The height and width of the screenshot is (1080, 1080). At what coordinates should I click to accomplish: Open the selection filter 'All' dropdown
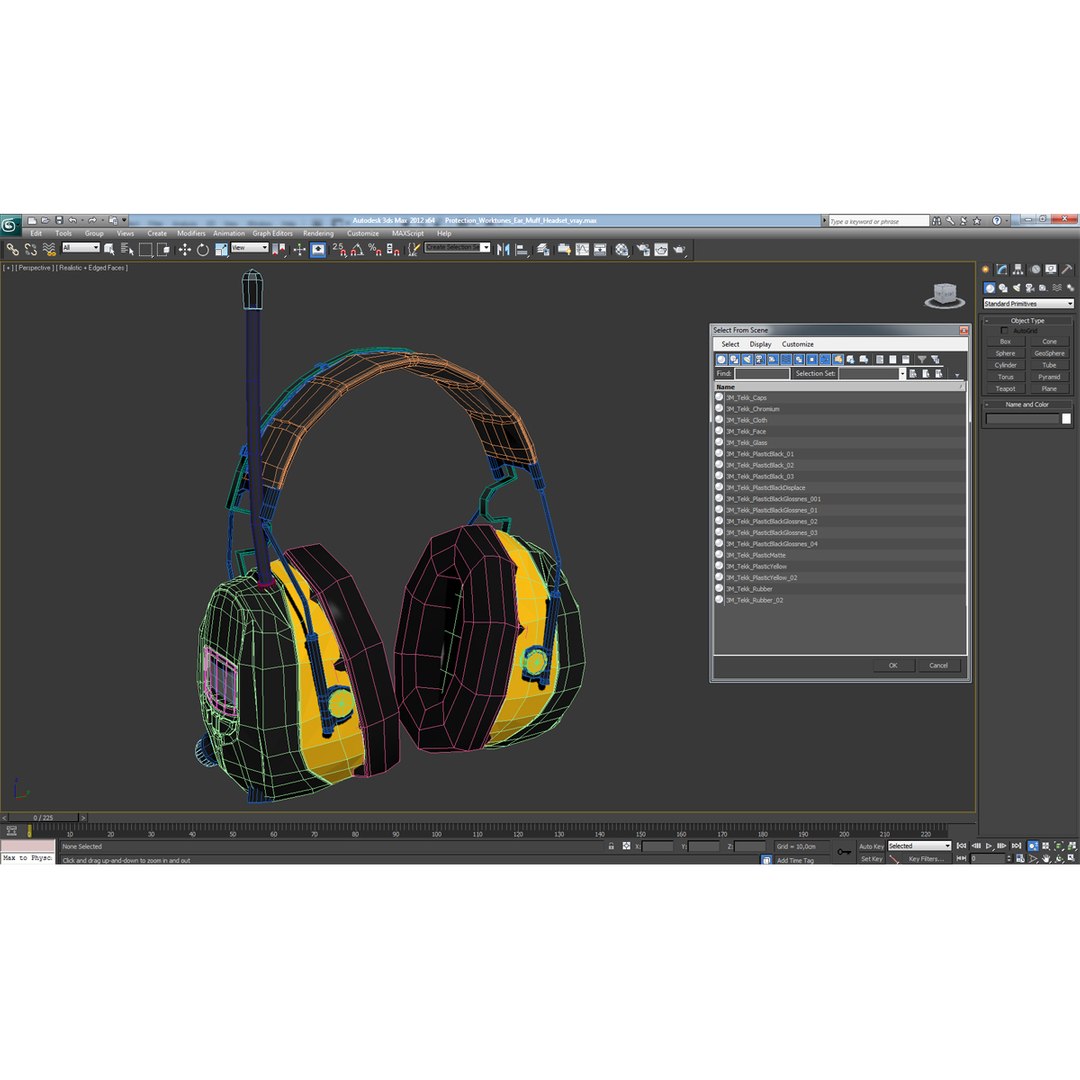click(x=81, y=247)
